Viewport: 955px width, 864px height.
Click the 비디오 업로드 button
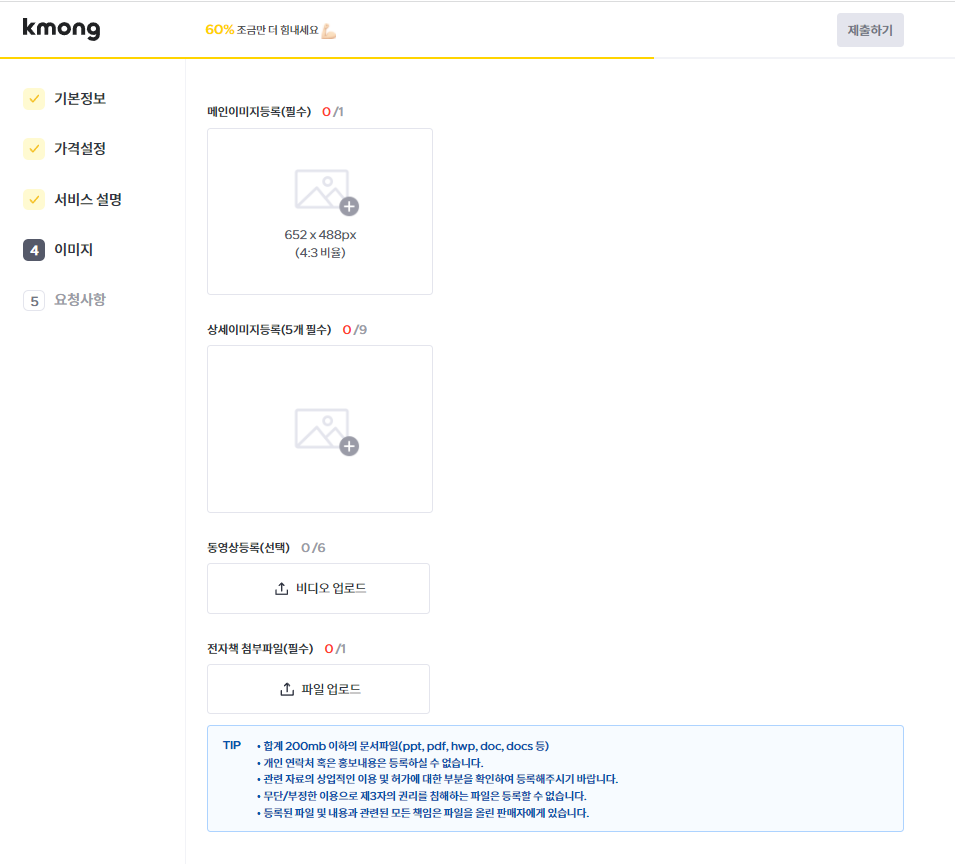319,588
